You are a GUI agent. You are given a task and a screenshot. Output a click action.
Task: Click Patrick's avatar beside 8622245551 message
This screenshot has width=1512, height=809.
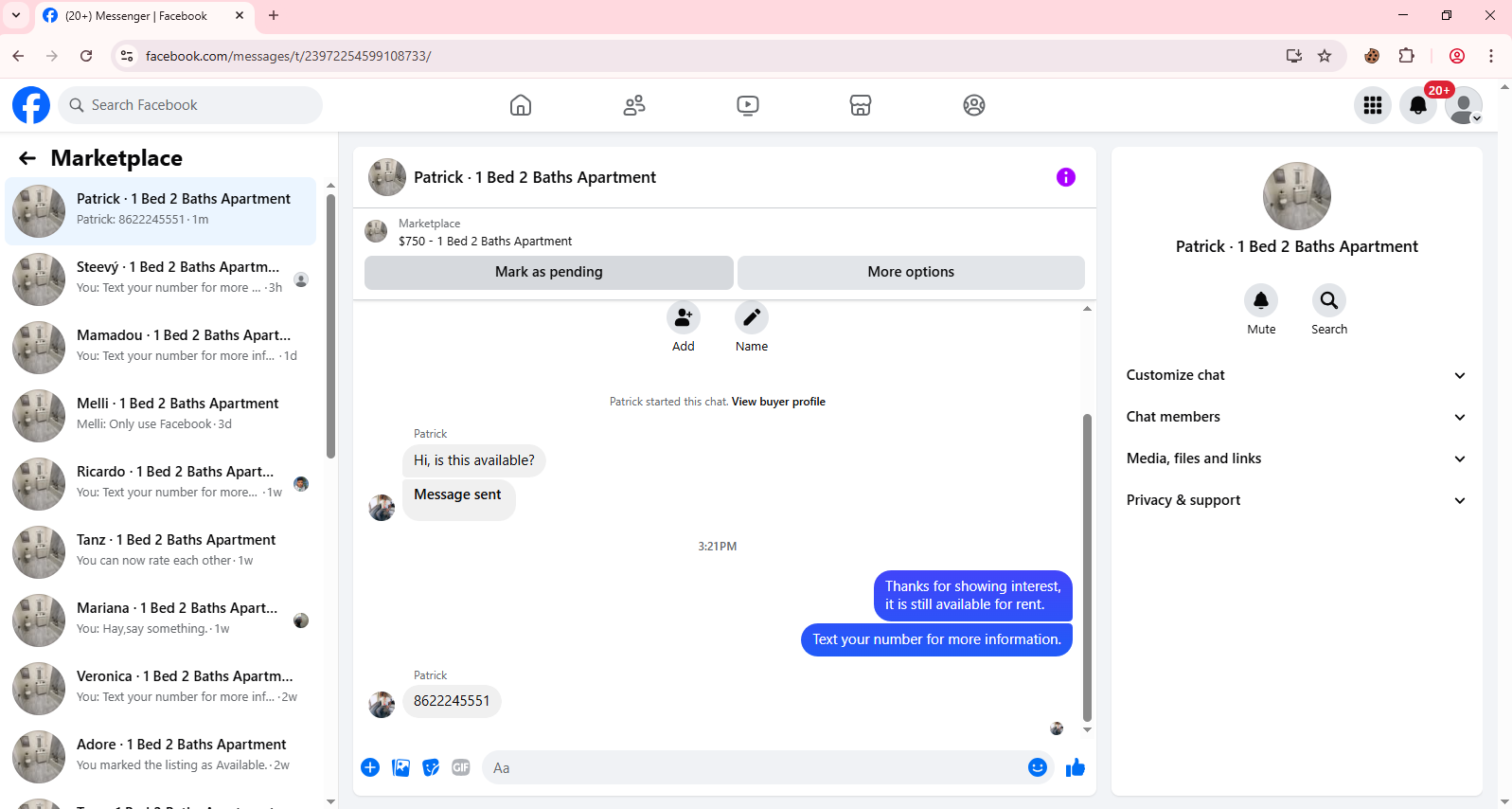point(382,704)
